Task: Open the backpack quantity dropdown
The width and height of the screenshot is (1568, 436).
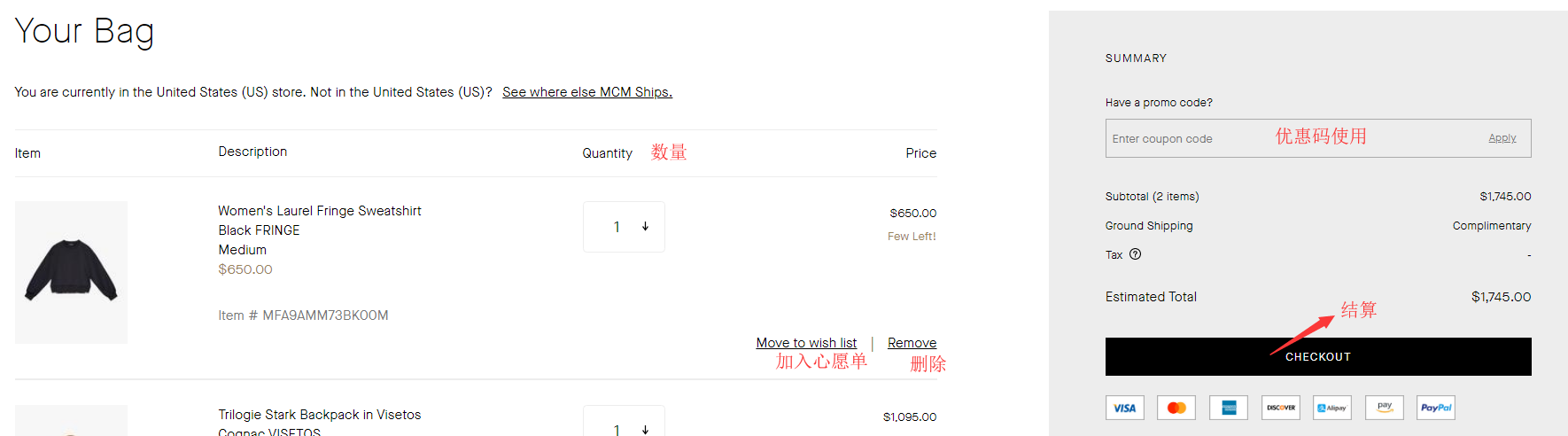Action: coord(624,425)
